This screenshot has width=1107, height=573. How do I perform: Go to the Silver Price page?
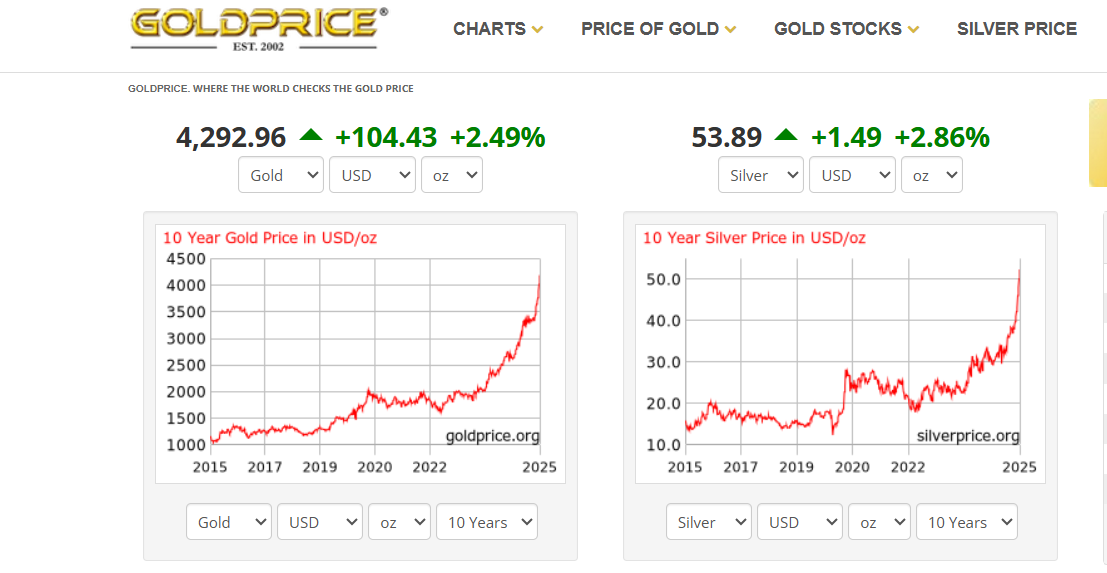1016,29
